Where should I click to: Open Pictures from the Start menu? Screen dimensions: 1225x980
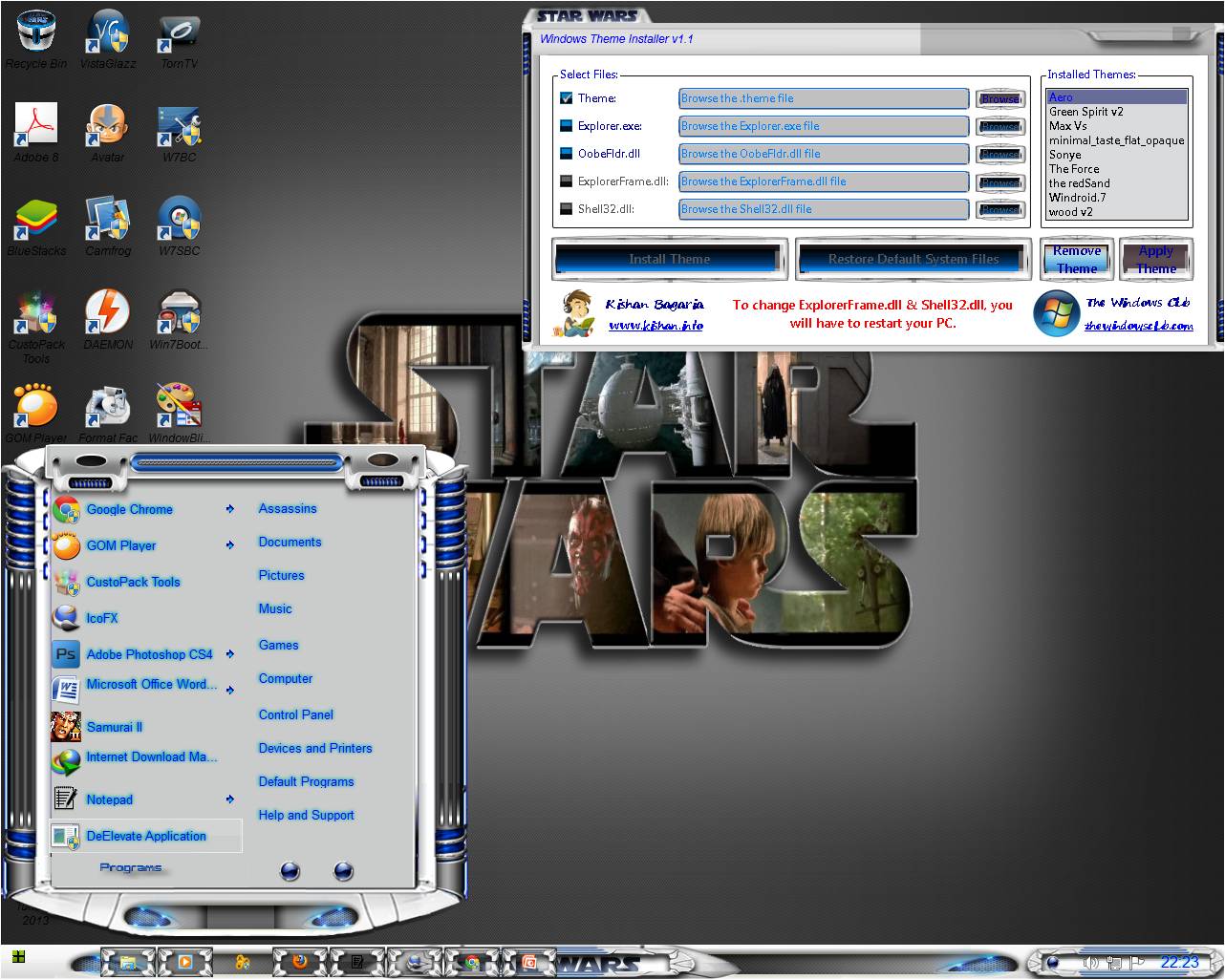point(281,575)
